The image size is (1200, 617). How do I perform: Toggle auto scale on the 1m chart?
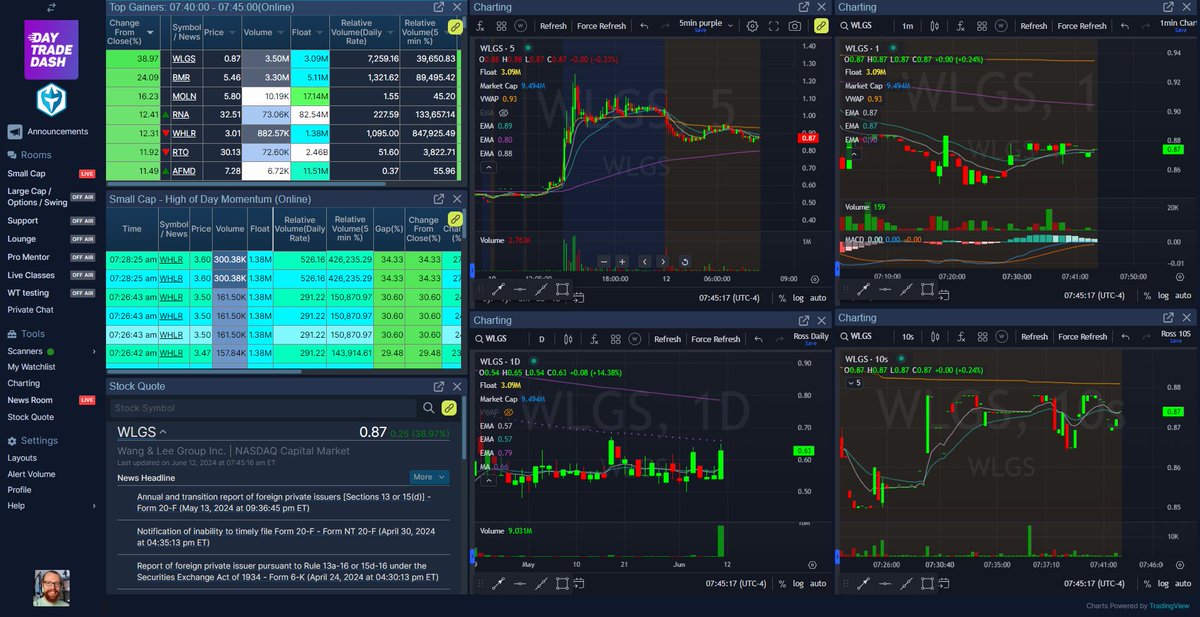click(x=1183, y=296)
